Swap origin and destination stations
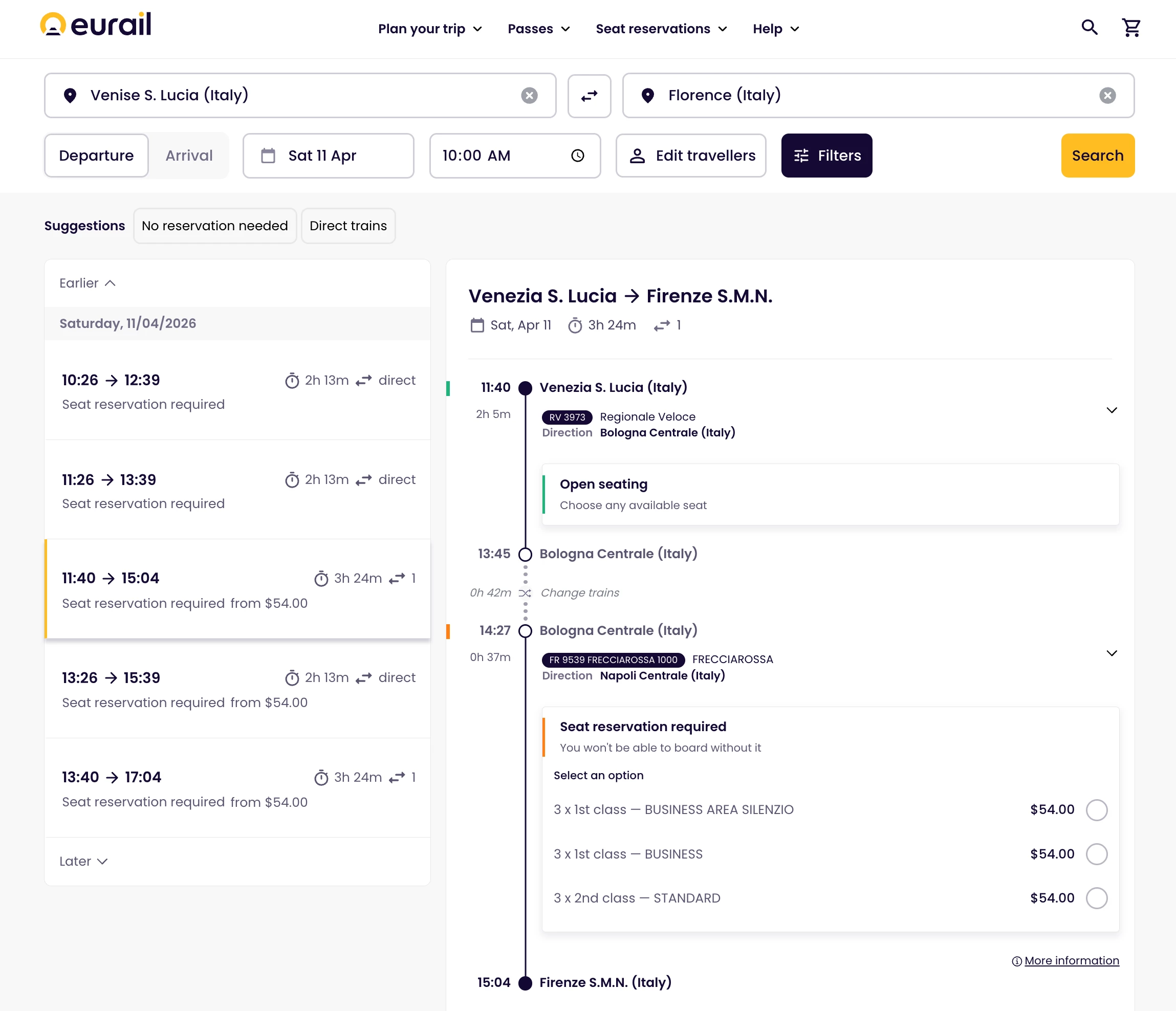The image size is (1176, 1011). [x=589, y=96]
